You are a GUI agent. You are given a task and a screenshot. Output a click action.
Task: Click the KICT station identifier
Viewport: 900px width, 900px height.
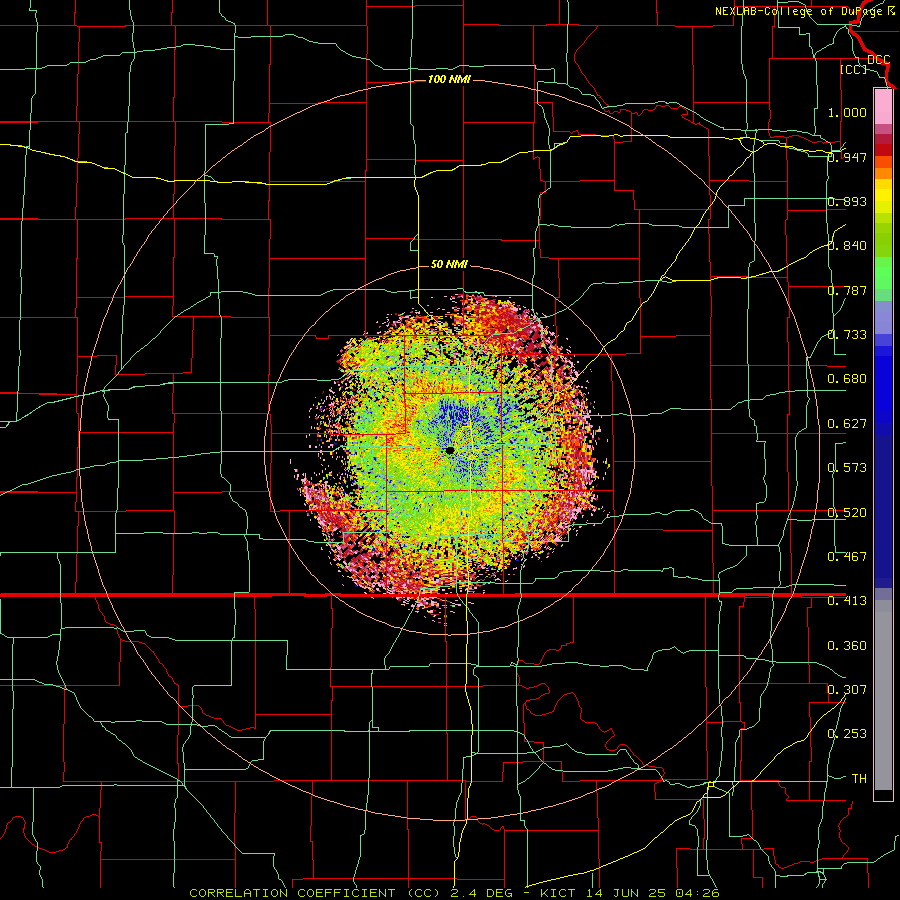click(x=558, y=893)
